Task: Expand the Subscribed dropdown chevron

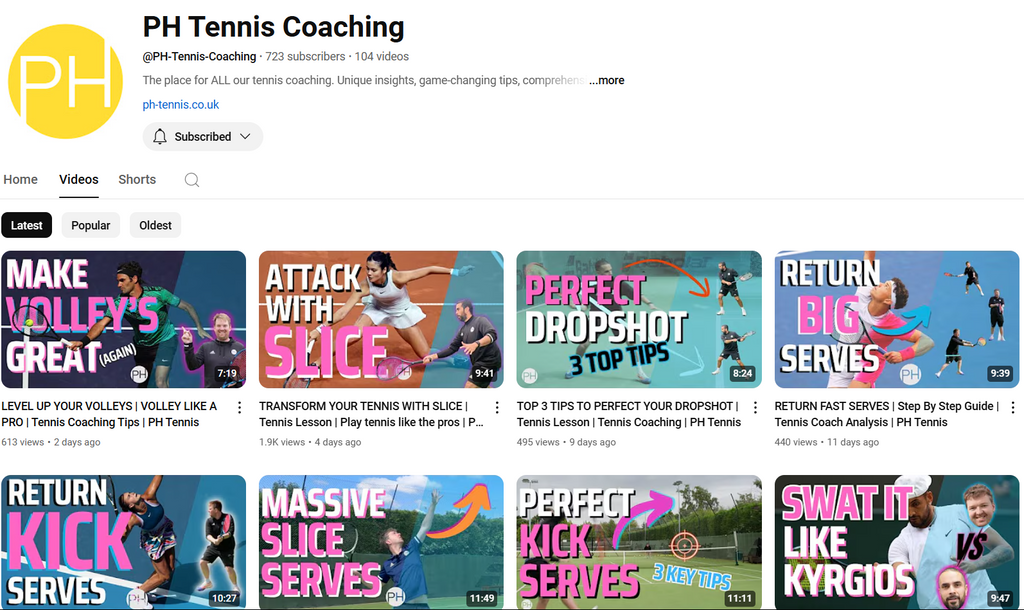Action: pyautogui.click(x=245, y=136)
